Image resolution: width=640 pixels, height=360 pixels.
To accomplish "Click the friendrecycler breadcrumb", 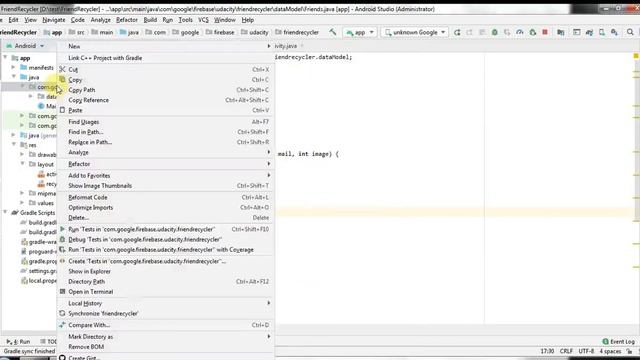I will (297, 32).
